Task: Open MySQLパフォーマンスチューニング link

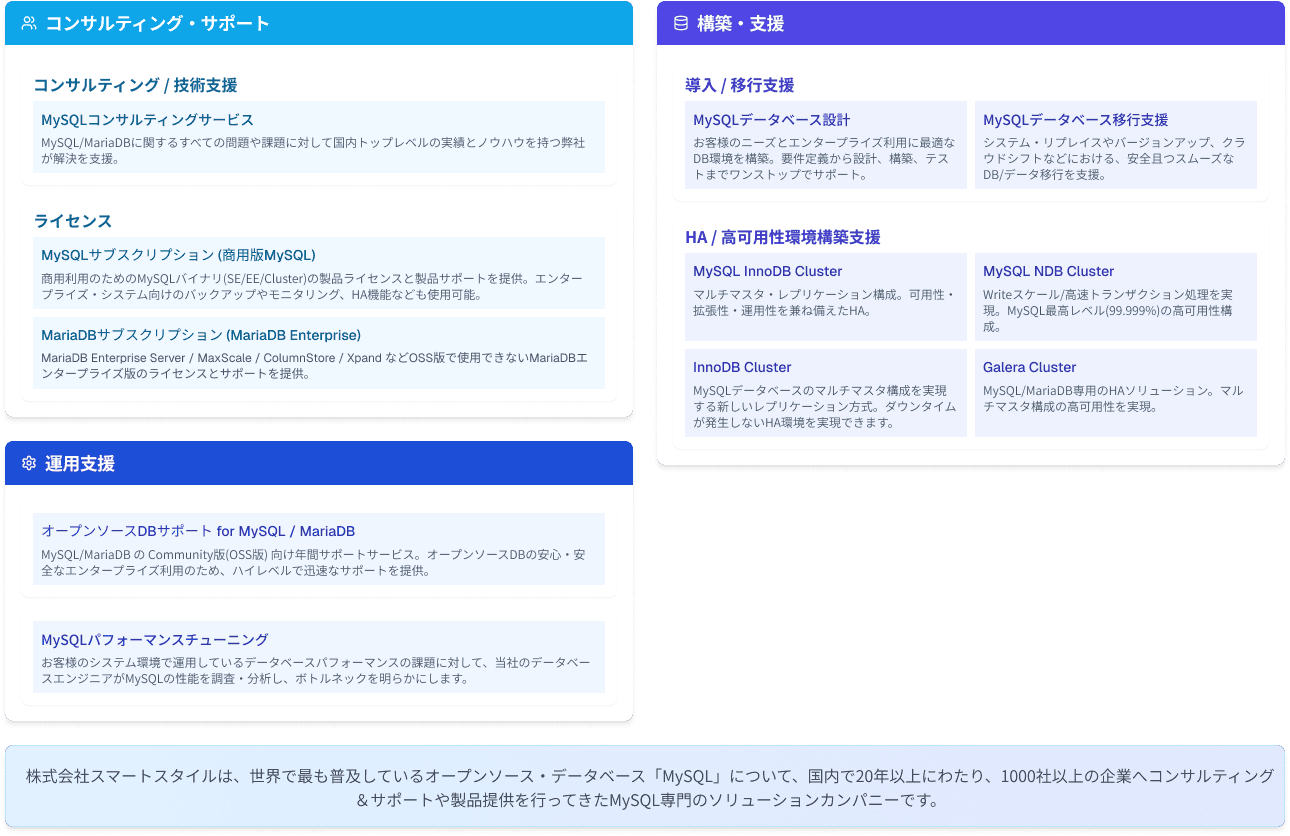Action: point(155,639)
